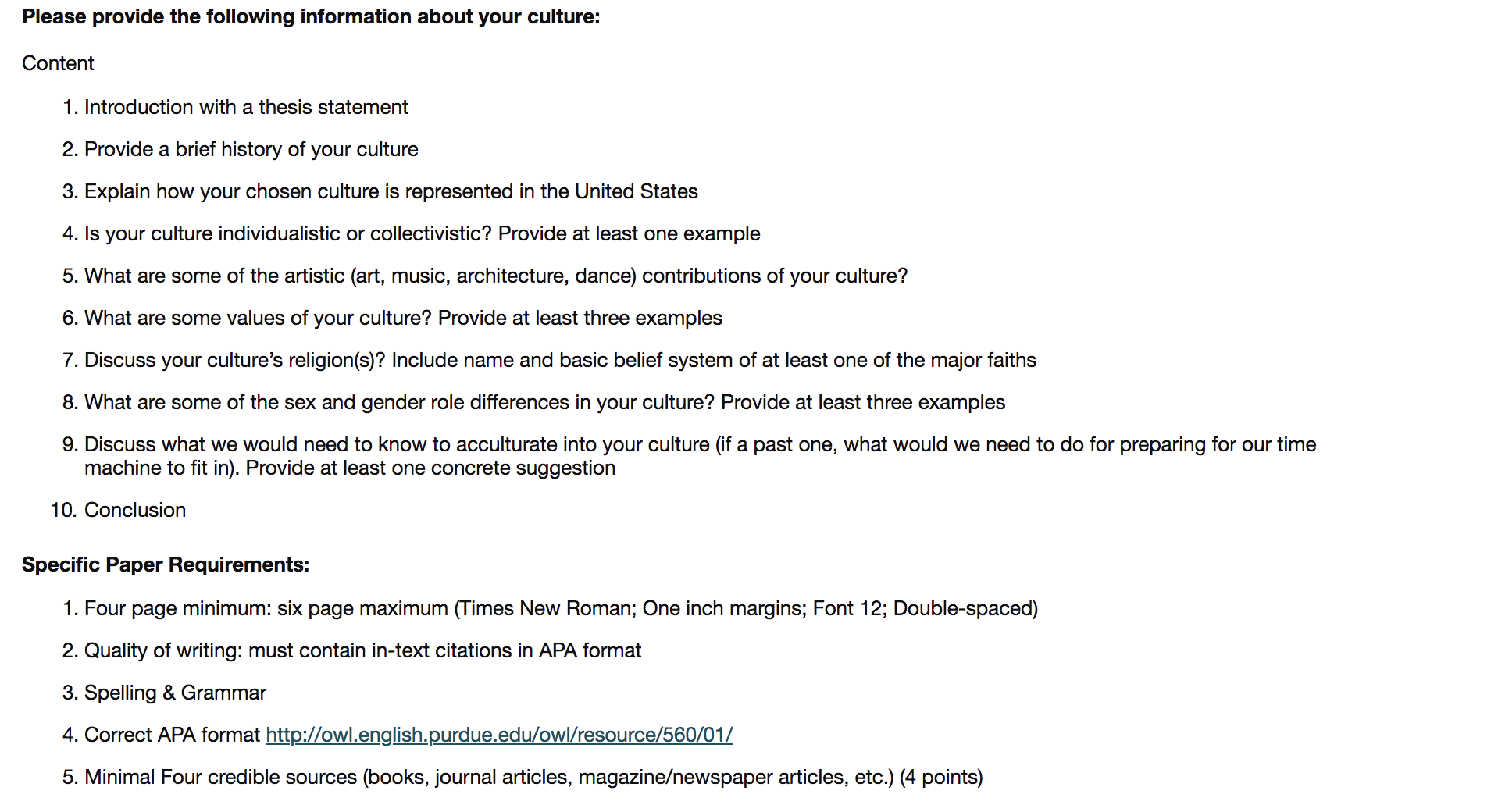Screen dimensions: 1498x812
Task: Select the individualistic or collectivistic question
Action: 423,233
